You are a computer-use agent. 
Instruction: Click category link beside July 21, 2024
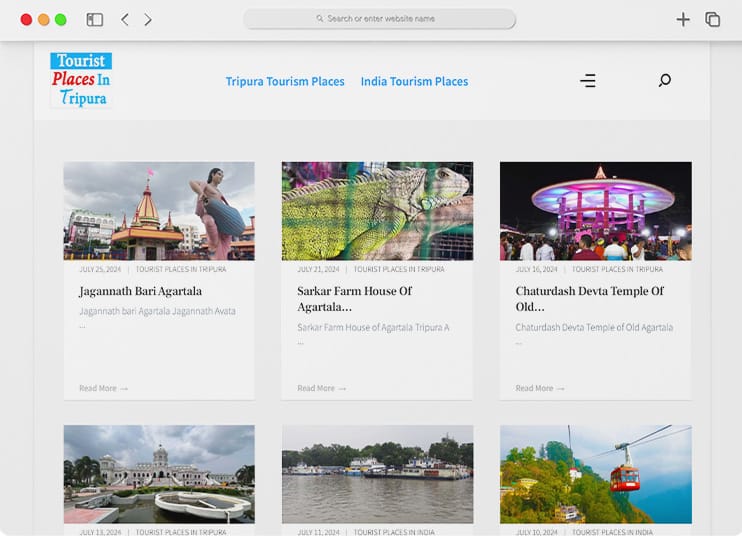point(399,269)
